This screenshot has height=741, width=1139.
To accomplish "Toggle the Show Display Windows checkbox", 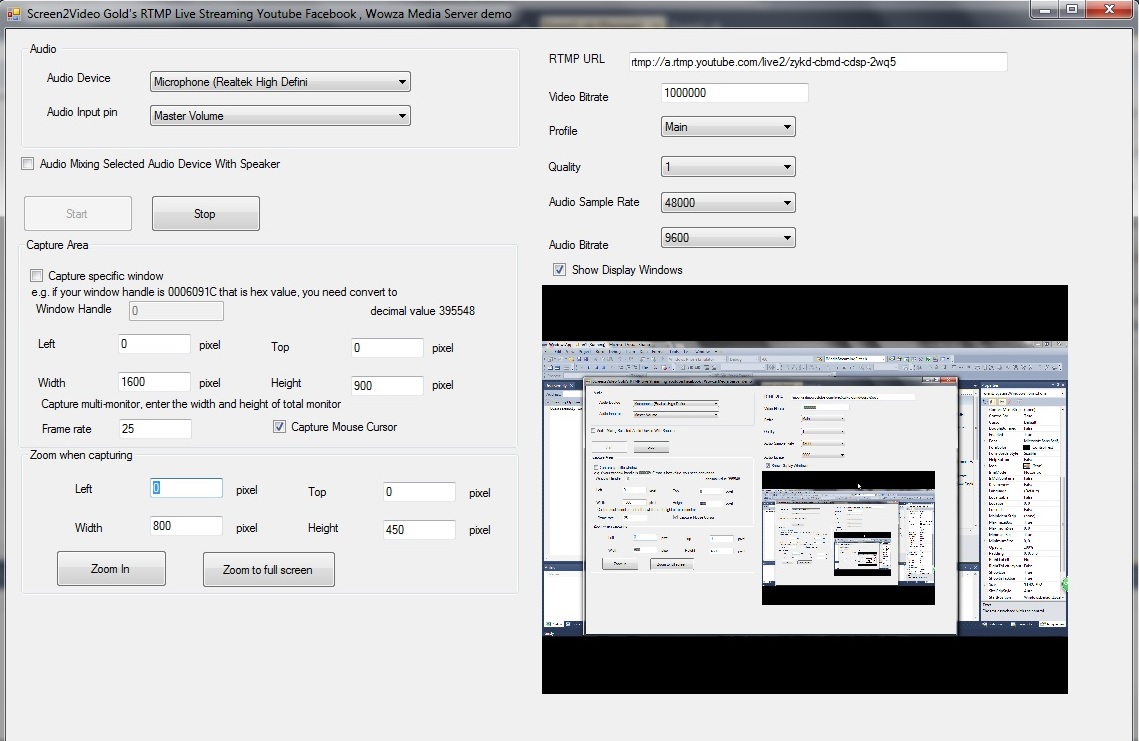I will coord(560,270).
